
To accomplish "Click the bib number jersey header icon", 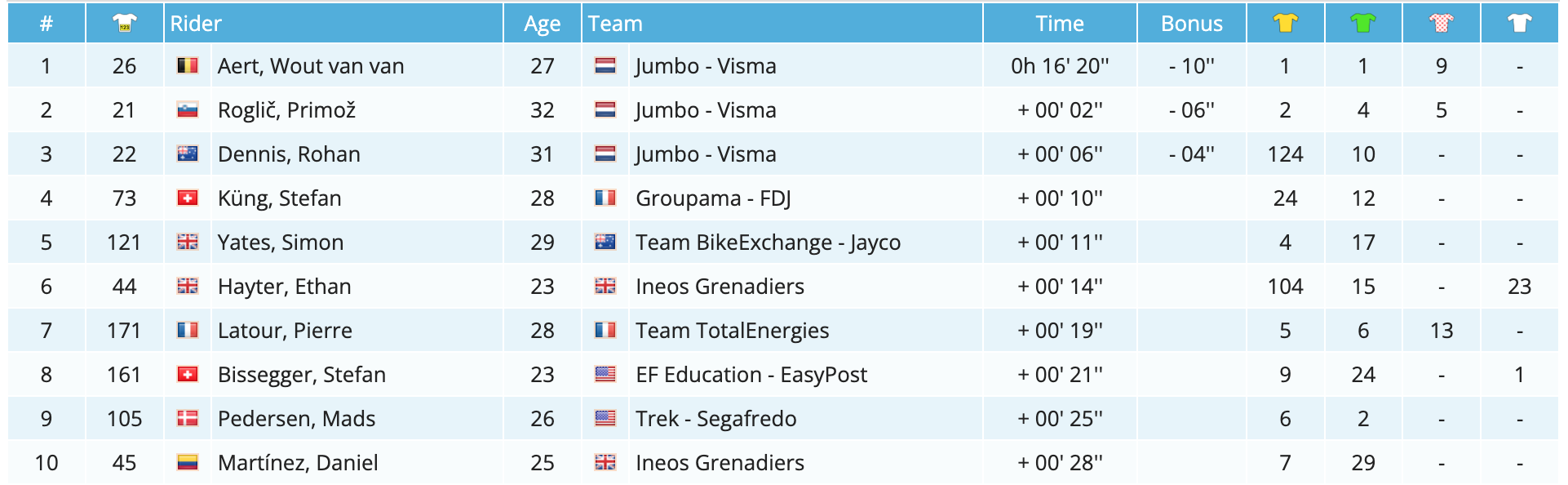I will (x=124, y=24).
